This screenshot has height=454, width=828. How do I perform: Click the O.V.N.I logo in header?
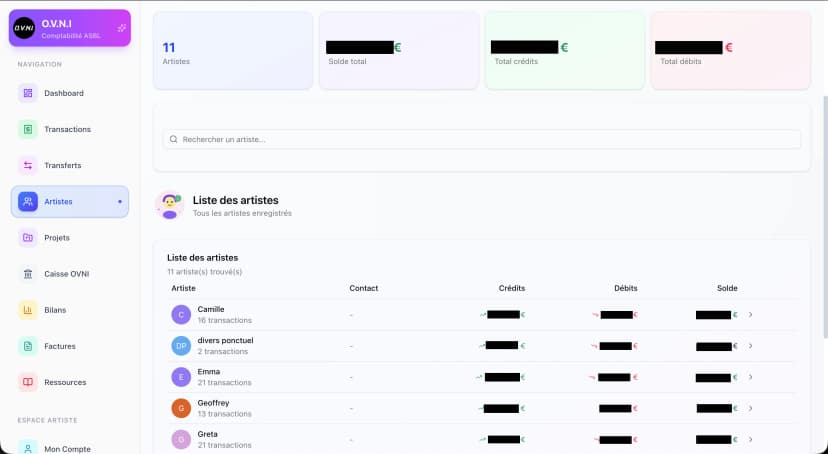click(x=24, y=28)
